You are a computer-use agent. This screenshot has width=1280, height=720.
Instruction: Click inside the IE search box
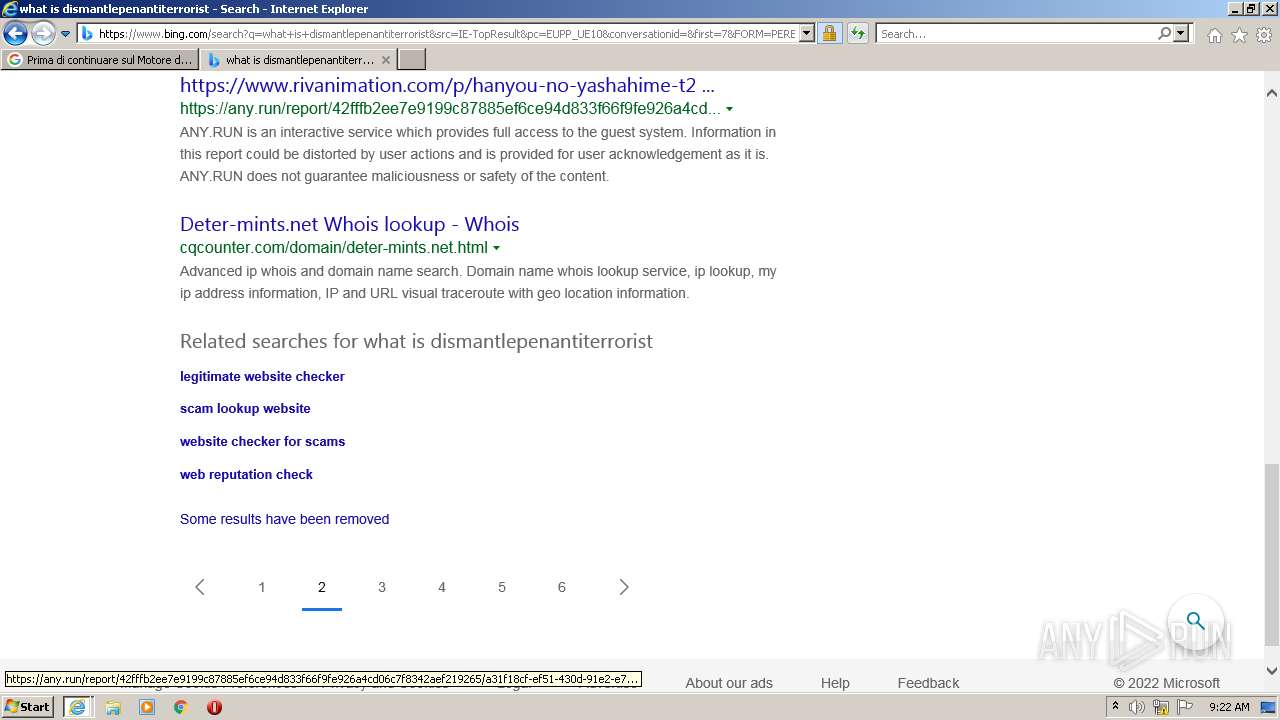[x=1016, y=34]
